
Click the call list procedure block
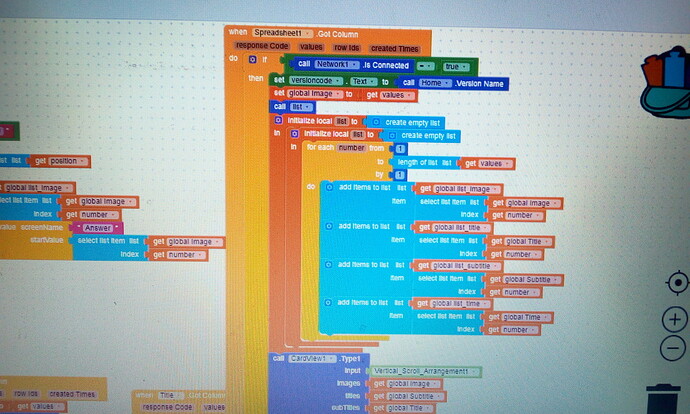coord(292,107)
